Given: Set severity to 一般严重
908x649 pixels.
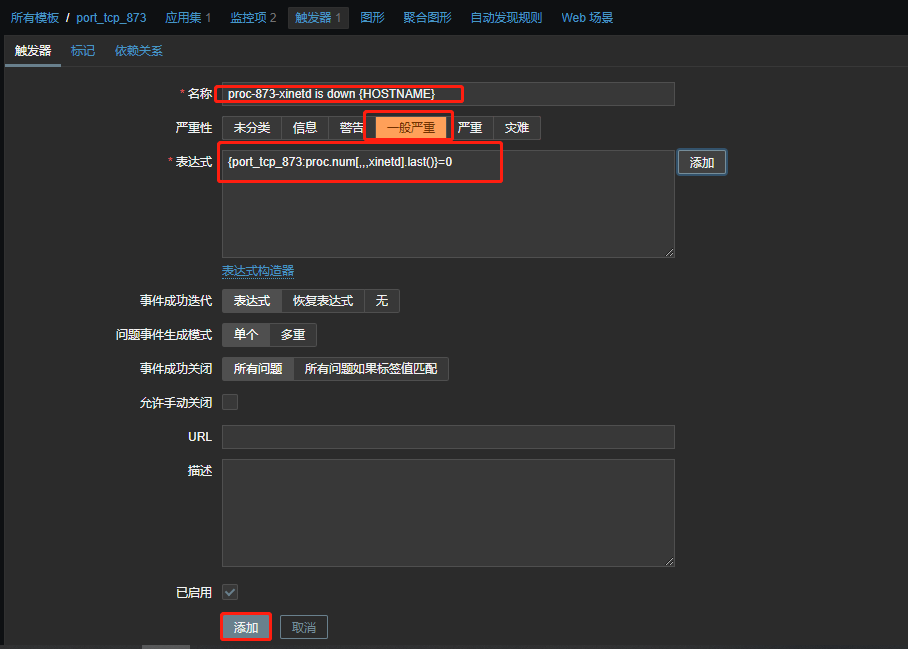Looking at the screenshot, I should coord(411,128).
